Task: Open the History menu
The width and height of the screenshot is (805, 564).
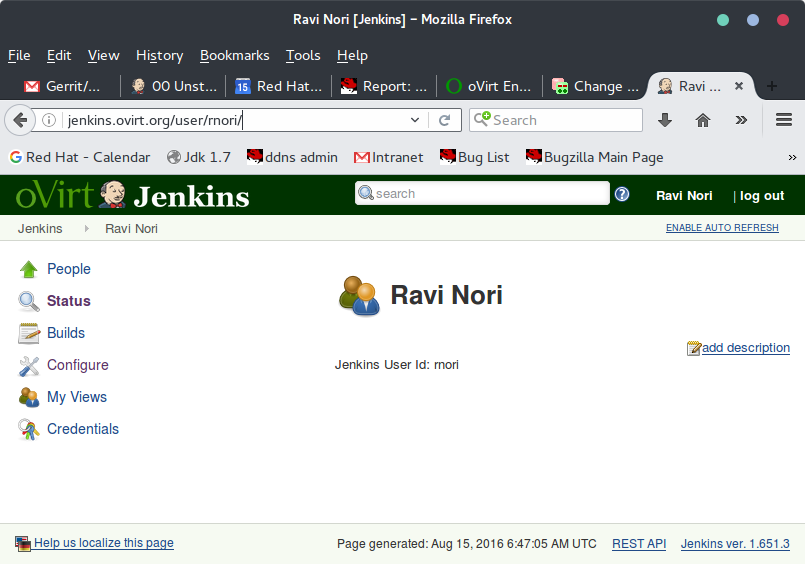Action: 159,56
